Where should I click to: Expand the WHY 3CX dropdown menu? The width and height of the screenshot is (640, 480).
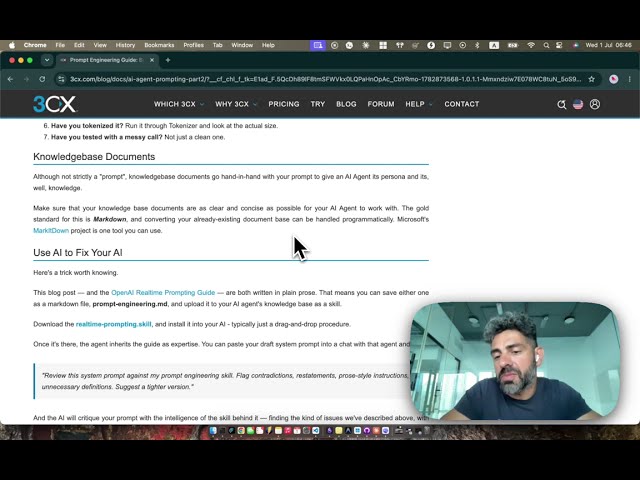tap(236, 104)
